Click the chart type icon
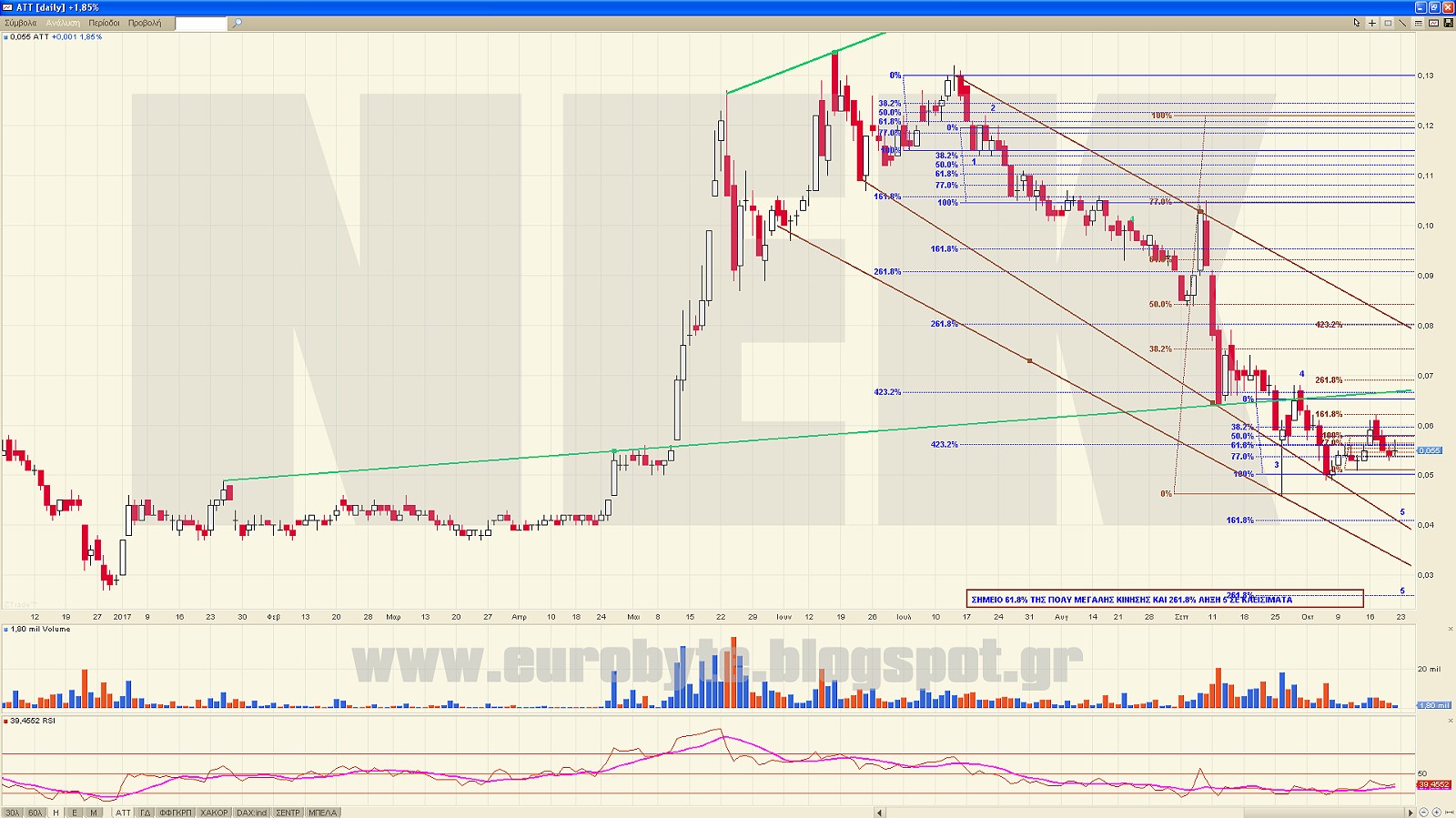 click(1433, 23)
